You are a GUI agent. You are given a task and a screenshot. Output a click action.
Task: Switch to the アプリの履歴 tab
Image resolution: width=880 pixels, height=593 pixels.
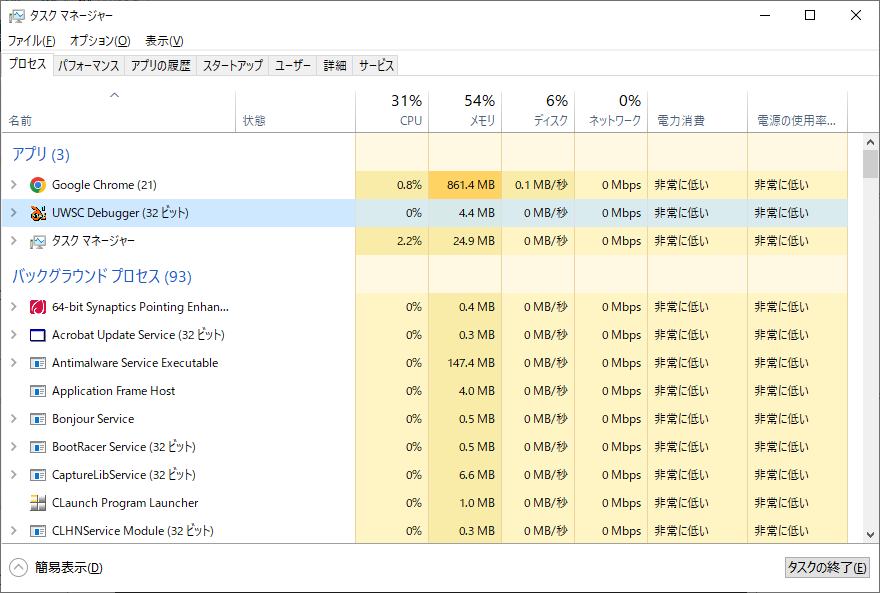tap(161, 66)
